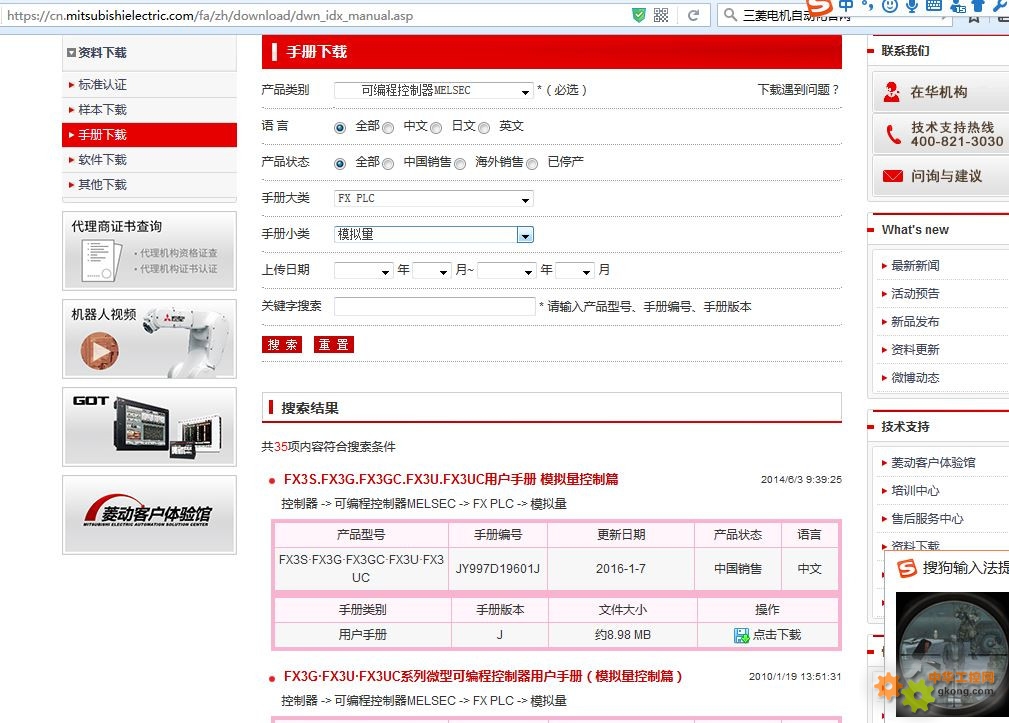Click the red 搜索 button
Viewport: 1009px width, 723px height.
click(x=282, y=345)
